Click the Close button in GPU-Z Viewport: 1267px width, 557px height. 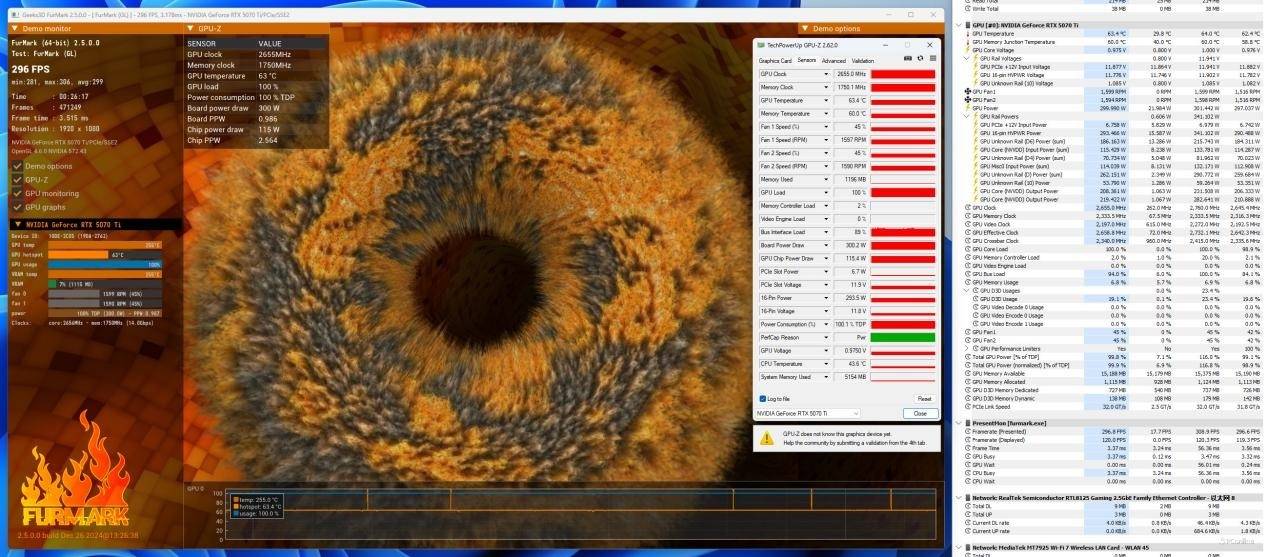click(919, 413)
